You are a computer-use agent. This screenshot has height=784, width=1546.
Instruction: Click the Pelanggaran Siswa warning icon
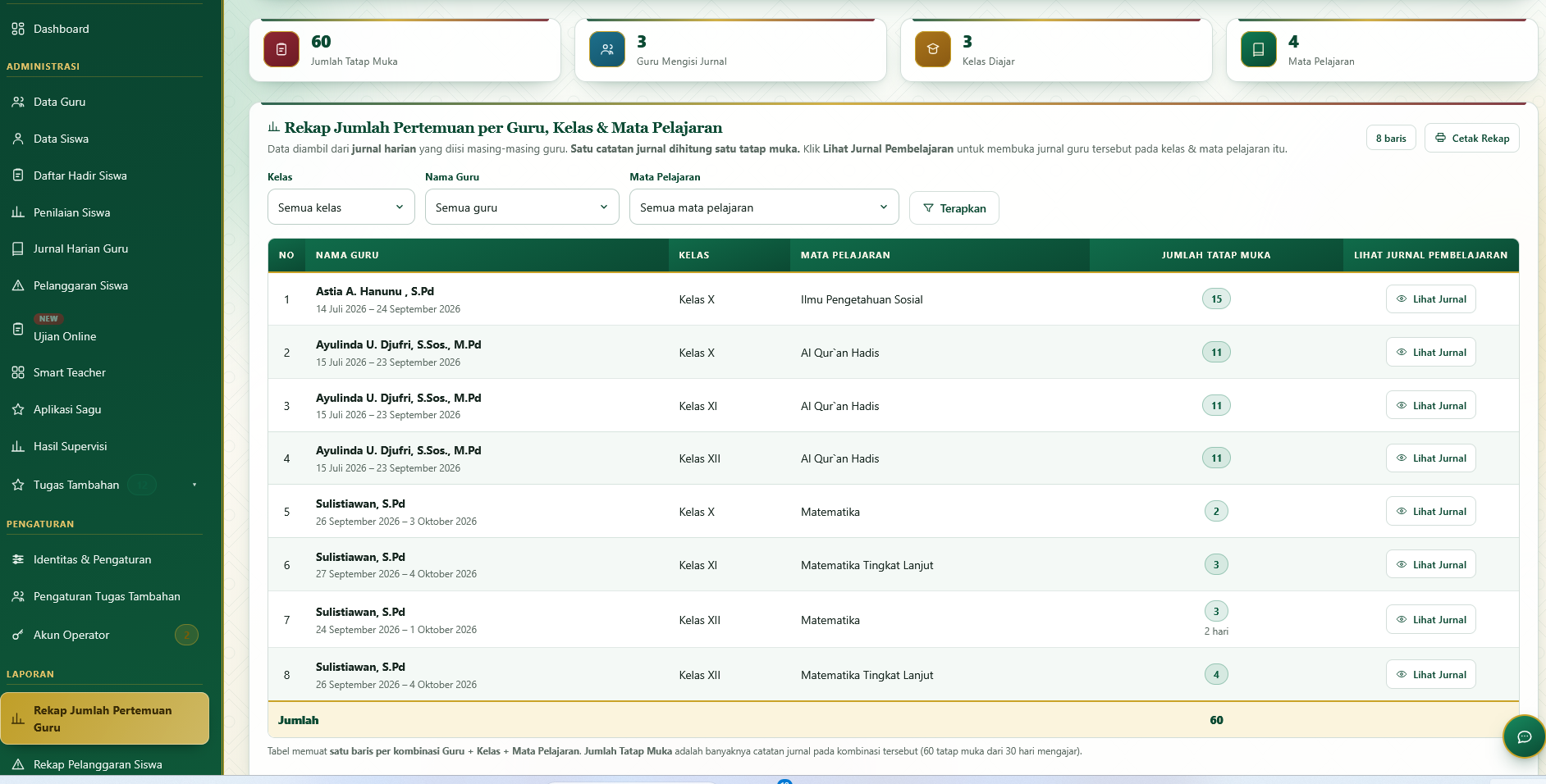[x=18, y=285]
